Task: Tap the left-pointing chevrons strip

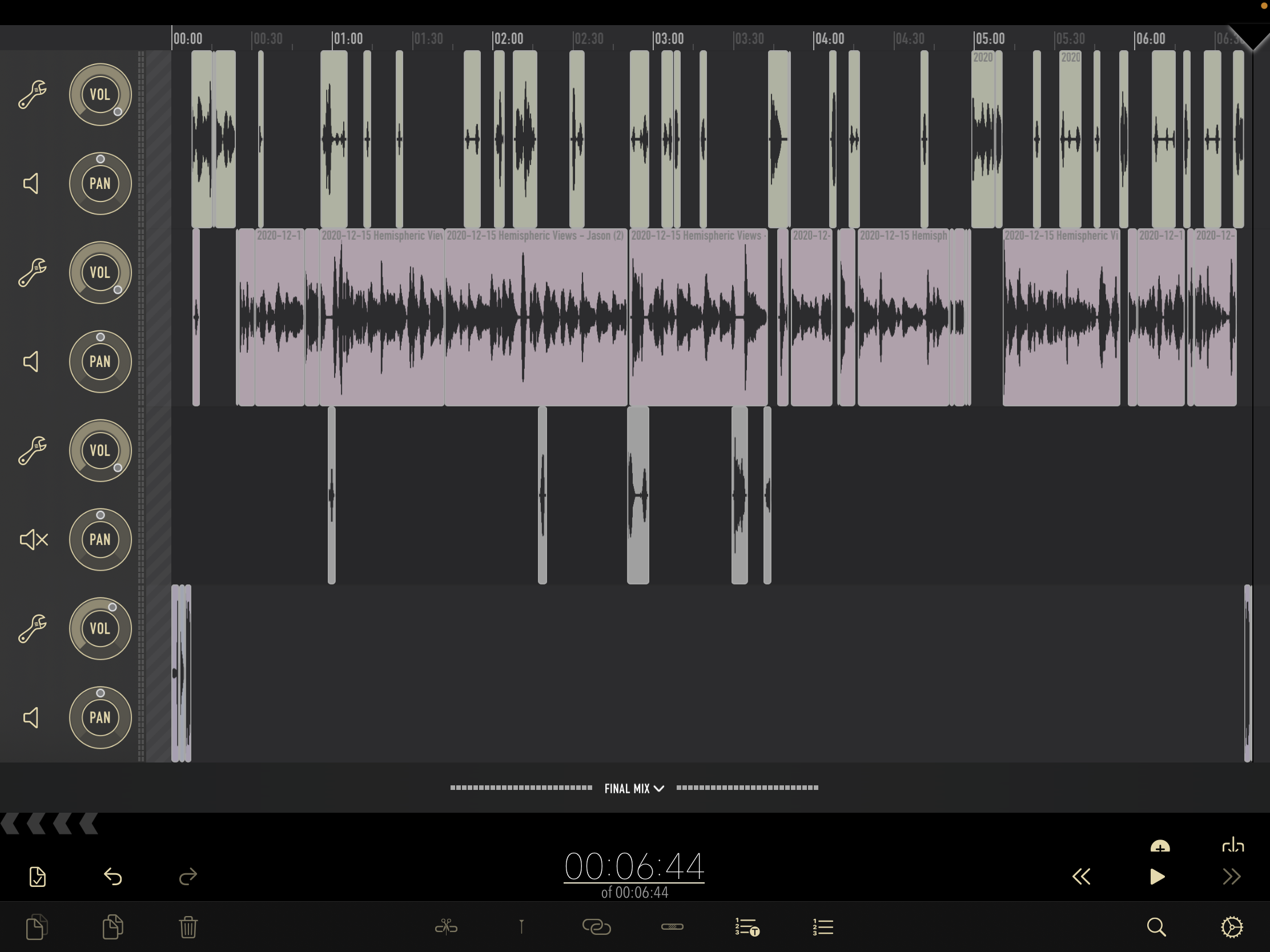Action: point(50,824)
